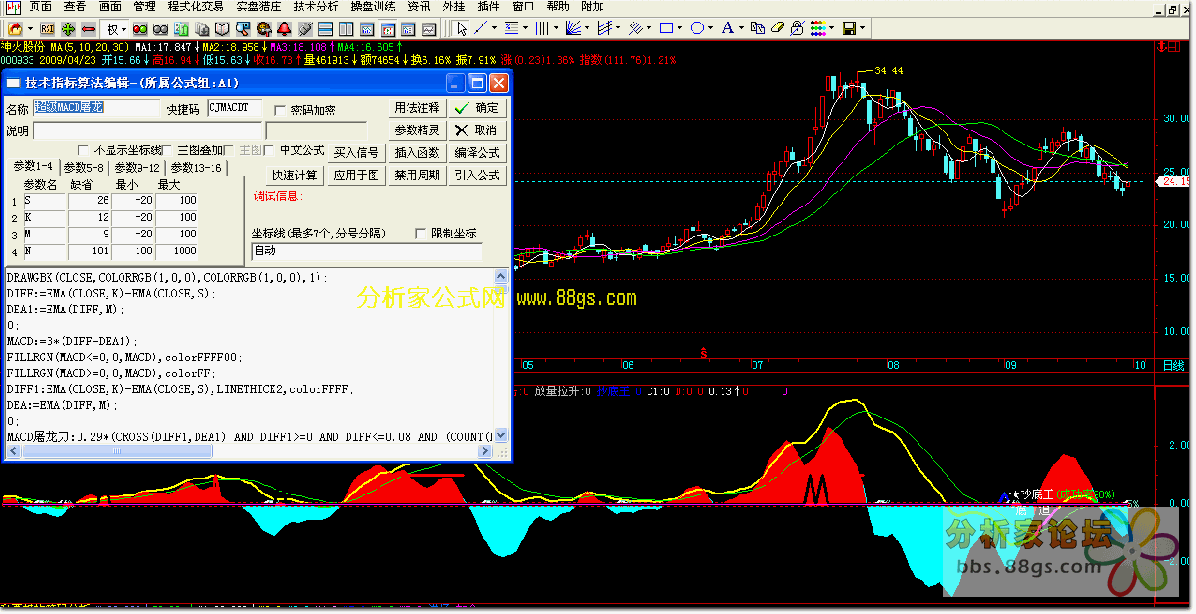Image resolution: width=1196 pixels, height=614 pixels.
Task: Click the red left-arrow back icon
Action: pos(88,29)
